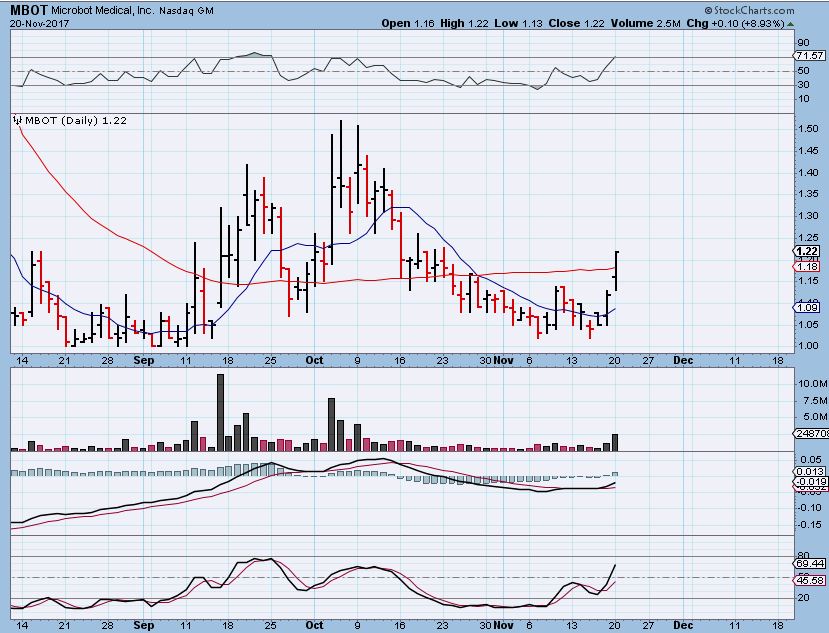The image size is (829, 633).
Task: Click the MACD -0.019 value tag
Action: (809, 482)
